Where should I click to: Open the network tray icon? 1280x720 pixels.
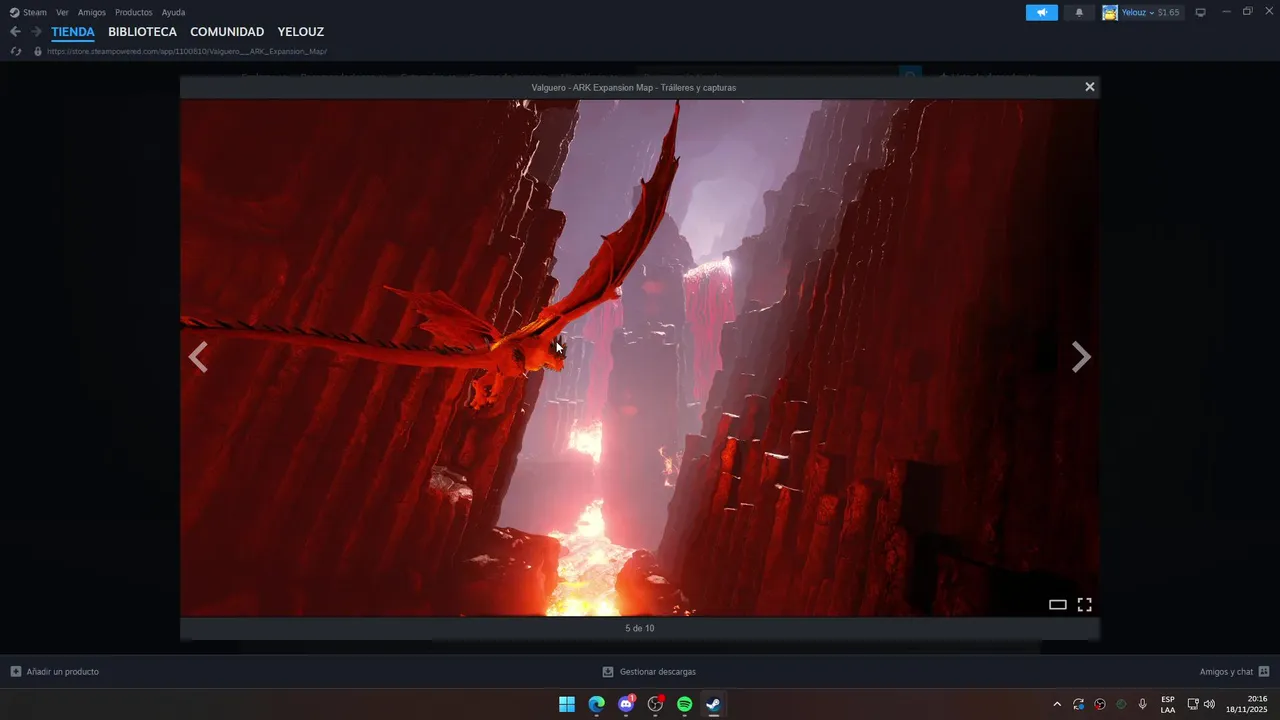[x=1193, y=704]
